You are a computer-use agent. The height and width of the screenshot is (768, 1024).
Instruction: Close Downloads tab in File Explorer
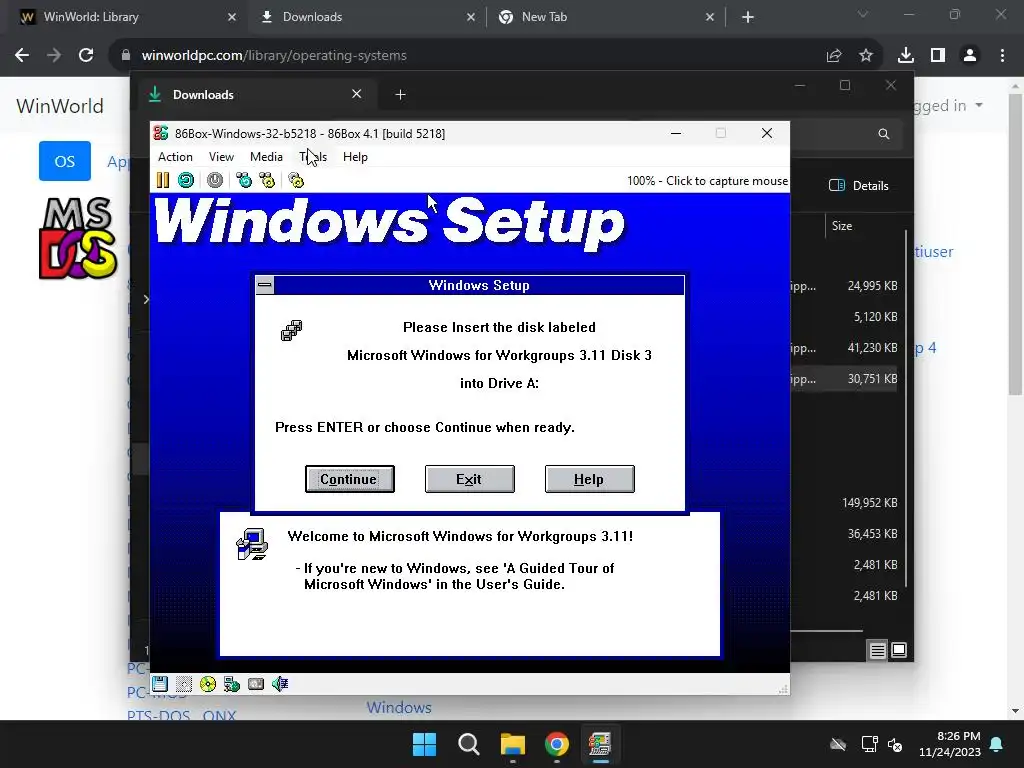point(357,94)
